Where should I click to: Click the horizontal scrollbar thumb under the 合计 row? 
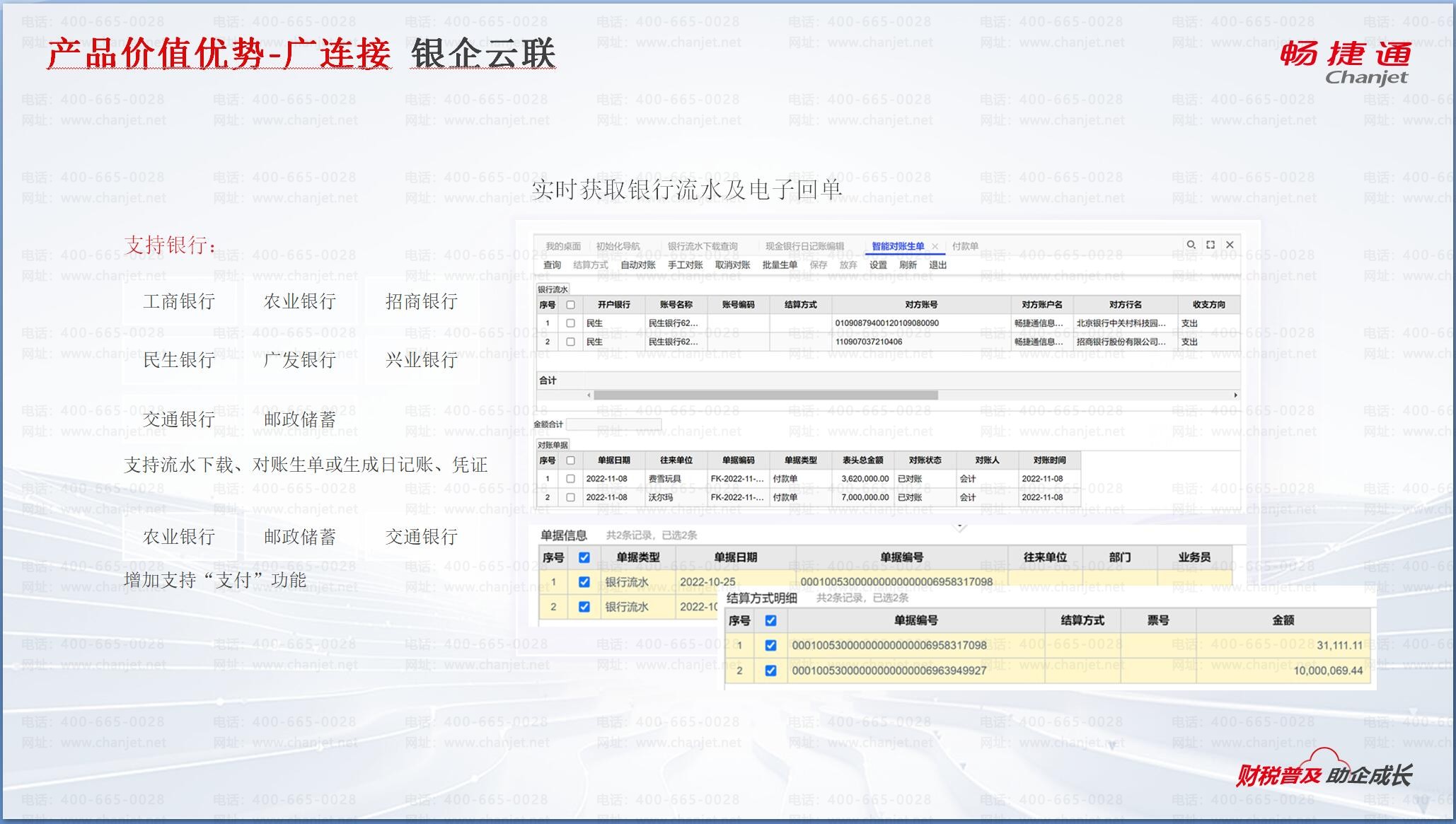click(x=765, y=395)
